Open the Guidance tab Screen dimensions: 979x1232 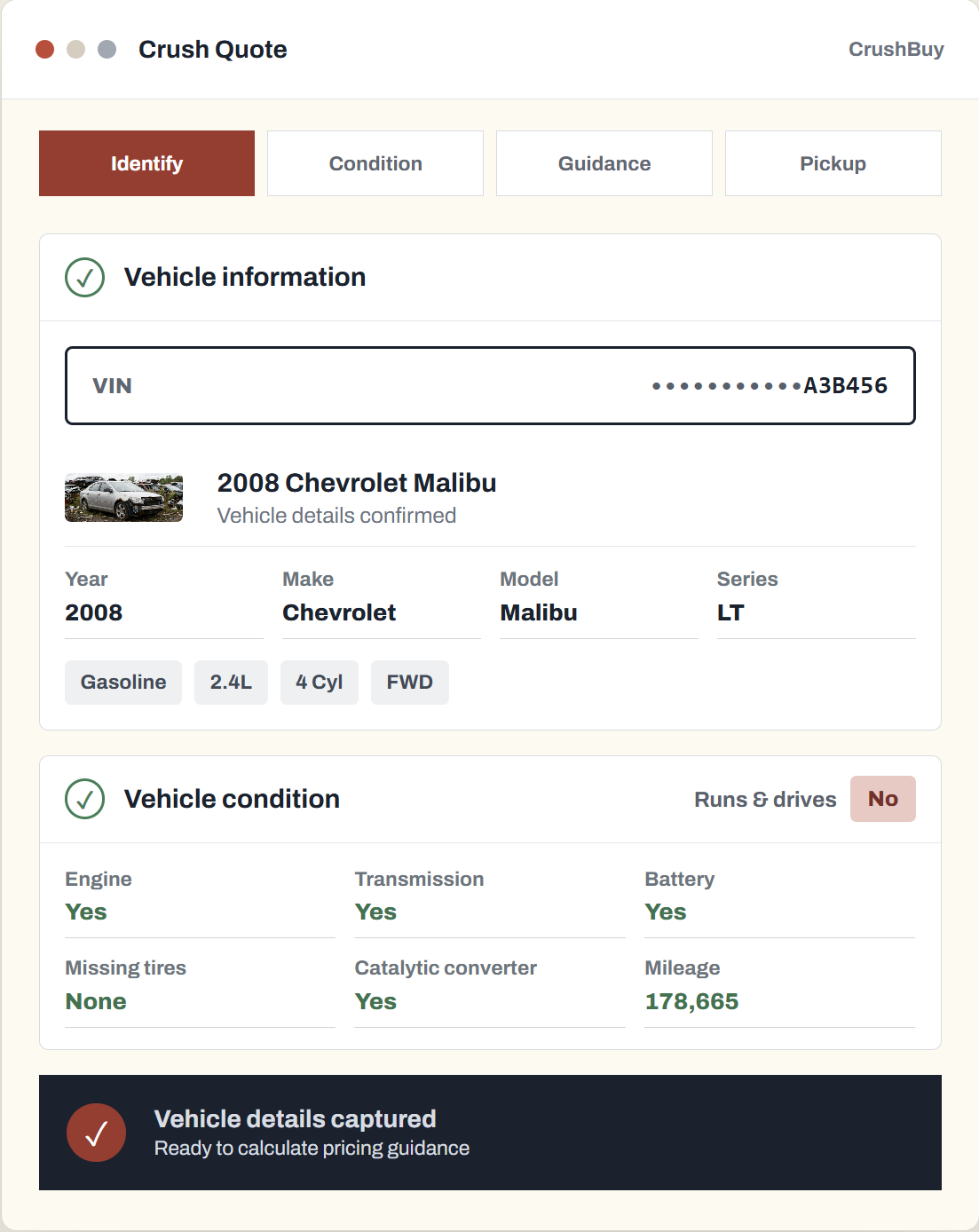coord(604,163)
